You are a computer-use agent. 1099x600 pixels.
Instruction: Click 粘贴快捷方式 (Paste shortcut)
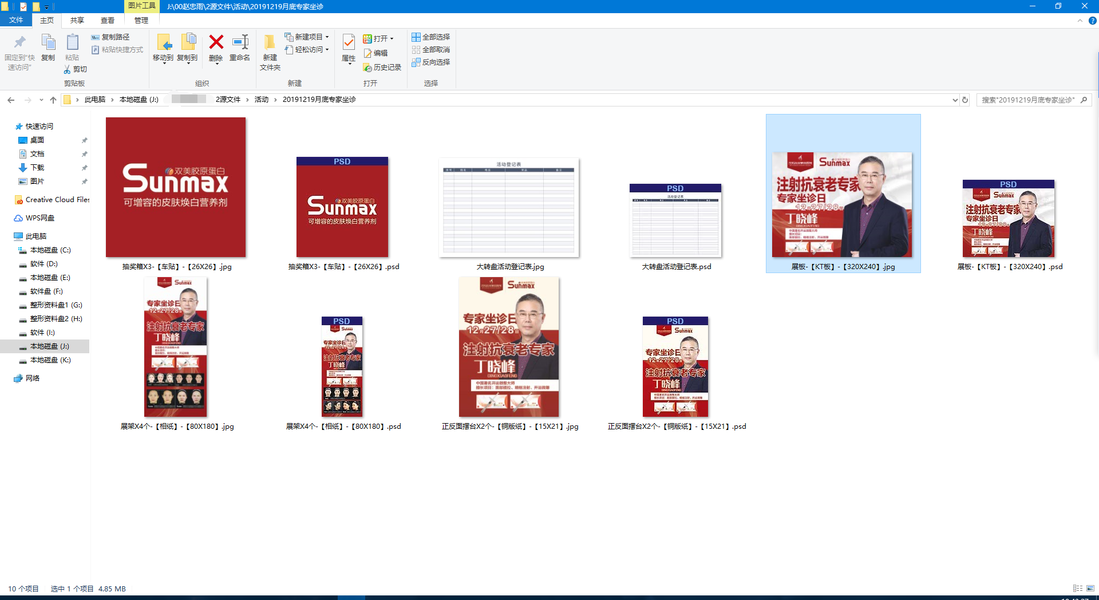117,50
